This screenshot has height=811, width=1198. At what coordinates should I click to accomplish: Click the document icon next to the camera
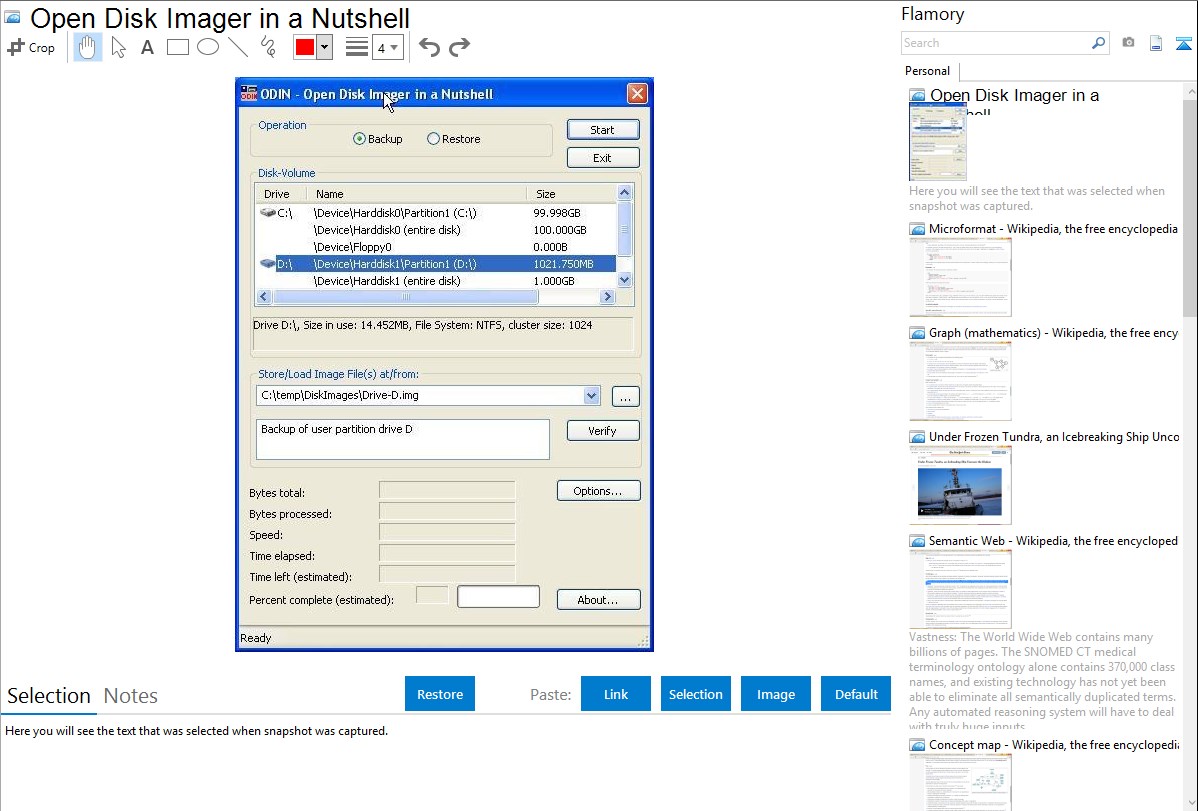[x=1156, y=43]
